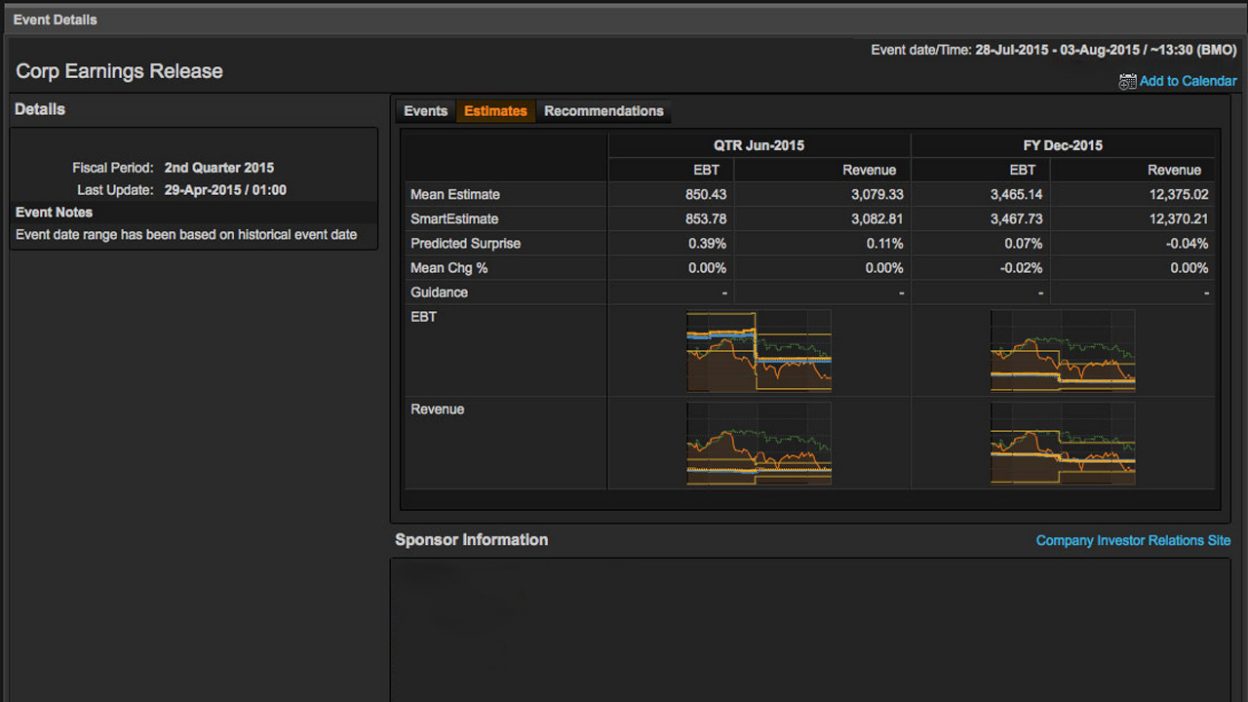1248x702 pixels.
Task: Select the Estimates tab
Action: [x=495, y=111]
